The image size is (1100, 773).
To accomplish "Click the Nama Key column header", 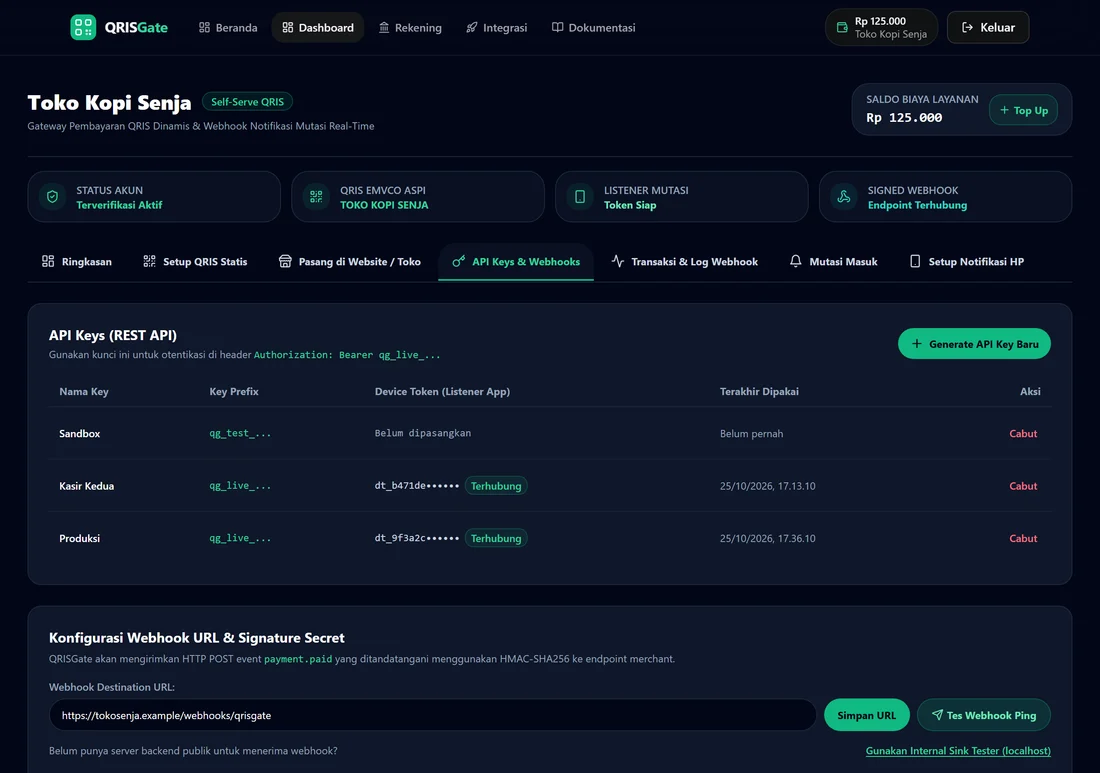I will (83, 391).
